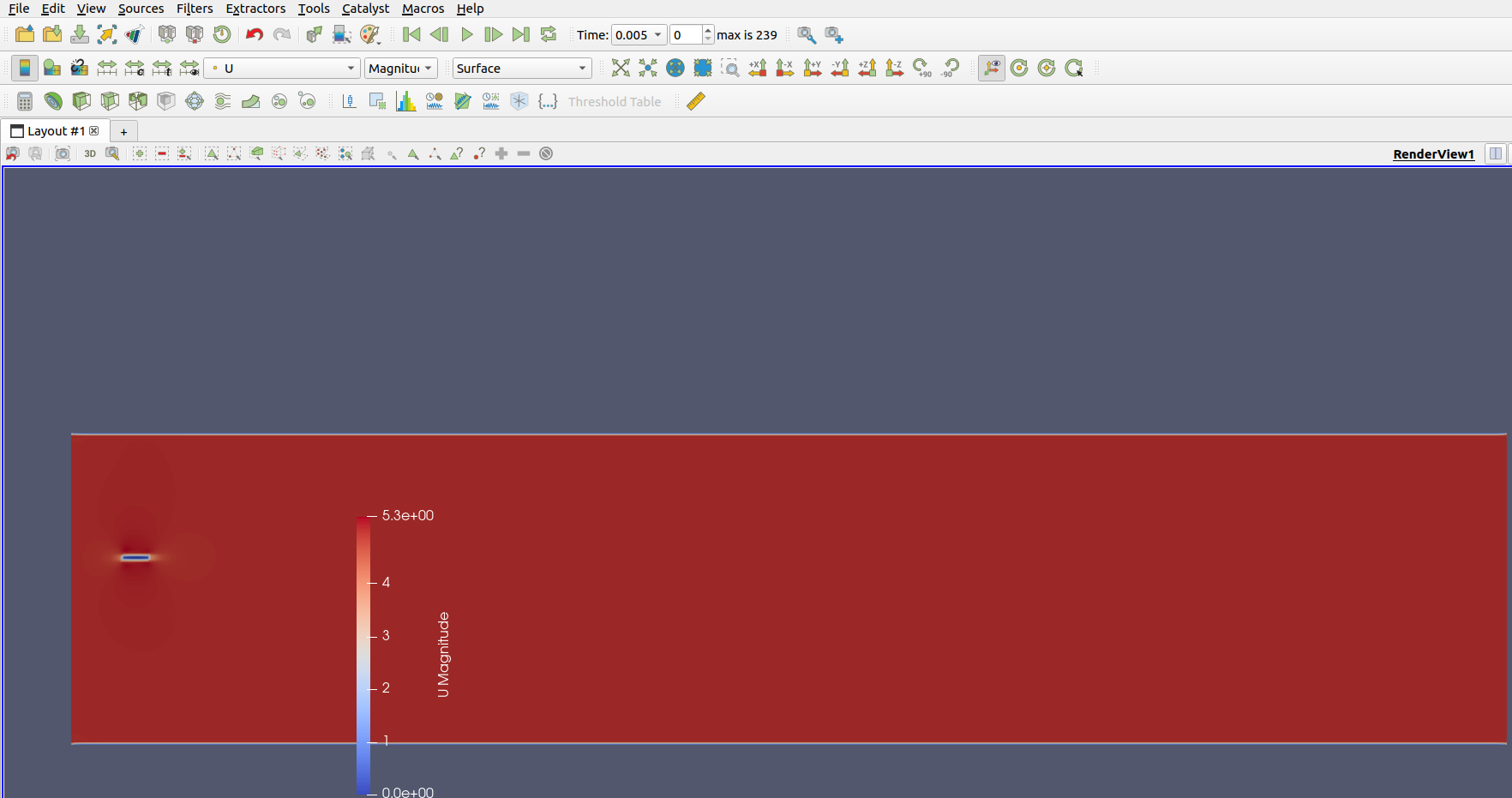Screen dimensions: 1512x798
Task: Open the Surface representation dropdown
Action: tap(521, 69)
